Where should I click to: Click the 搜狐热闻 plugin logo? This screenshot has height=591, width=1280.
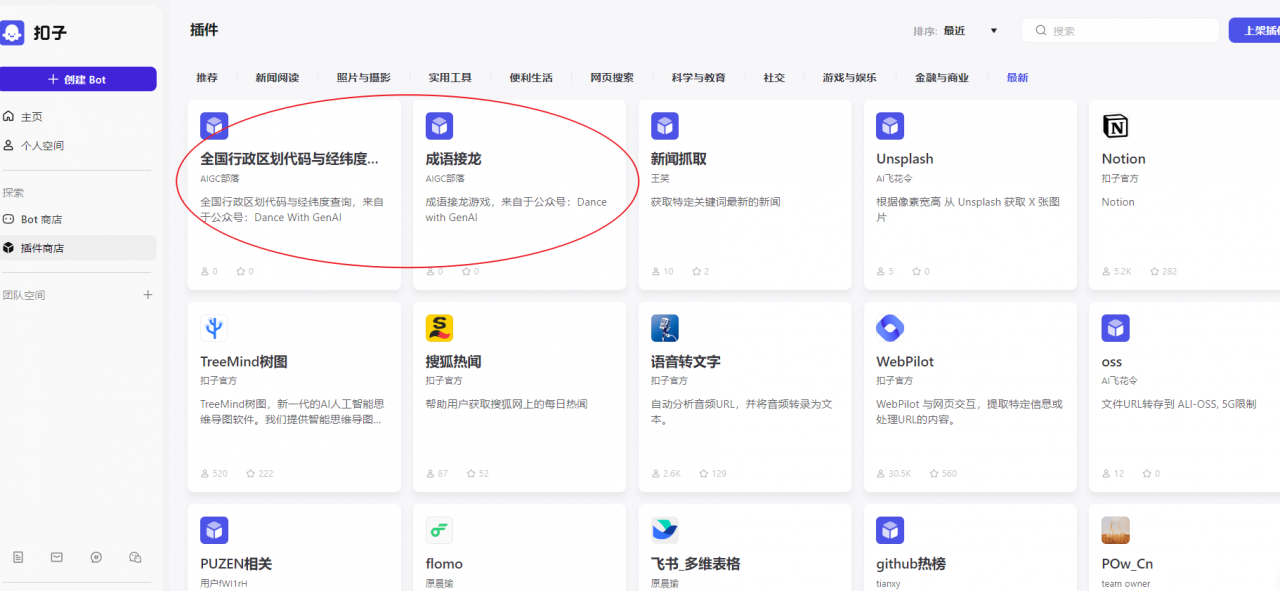click(439, 328)
